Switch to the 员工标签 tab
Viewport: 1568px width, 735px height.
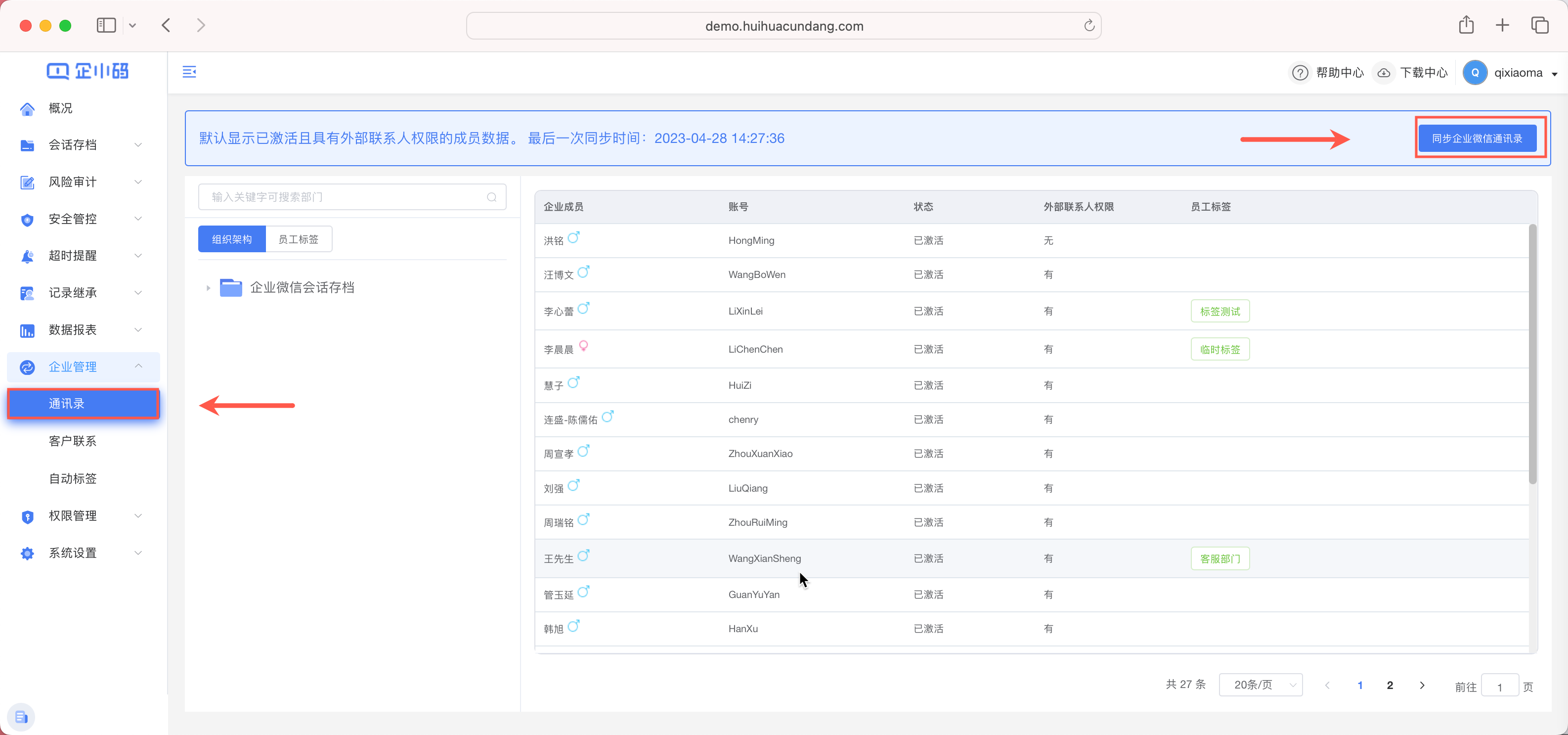coord(298,239)
